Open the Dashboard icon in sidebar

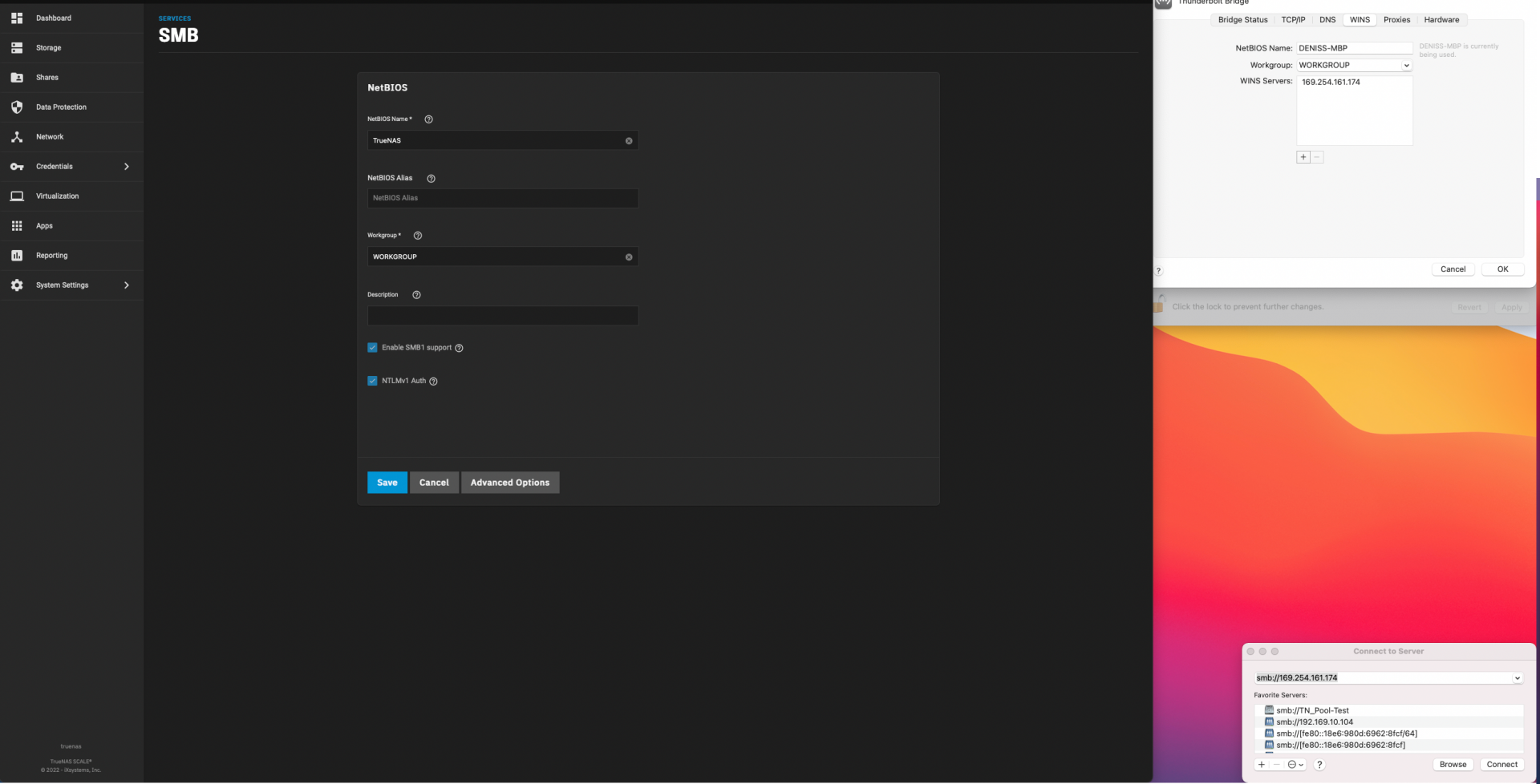(x=17, y=18)
